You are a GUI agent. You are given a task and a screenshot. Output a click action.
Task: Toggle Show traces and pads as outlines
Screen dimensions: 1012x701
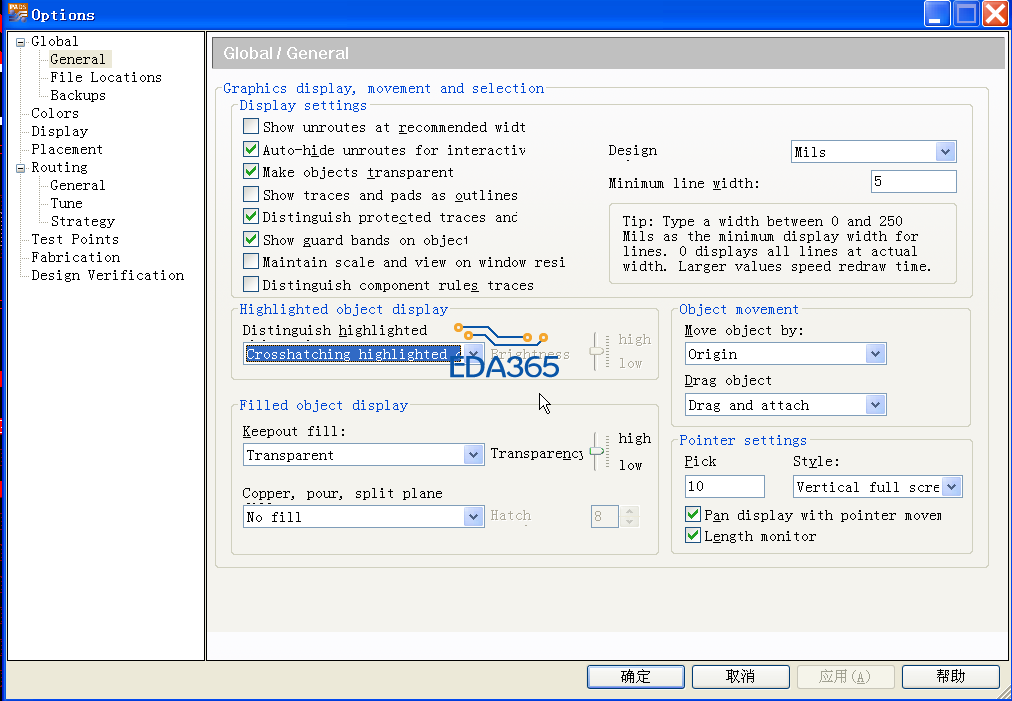251,195
